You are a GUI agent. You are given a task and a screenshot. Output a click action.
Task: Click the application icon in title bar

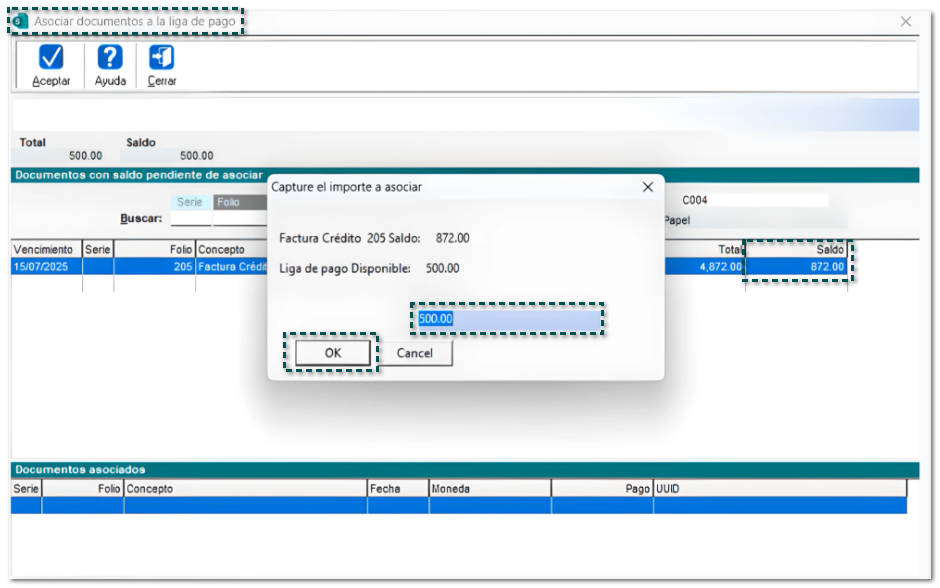pos(20,21)
